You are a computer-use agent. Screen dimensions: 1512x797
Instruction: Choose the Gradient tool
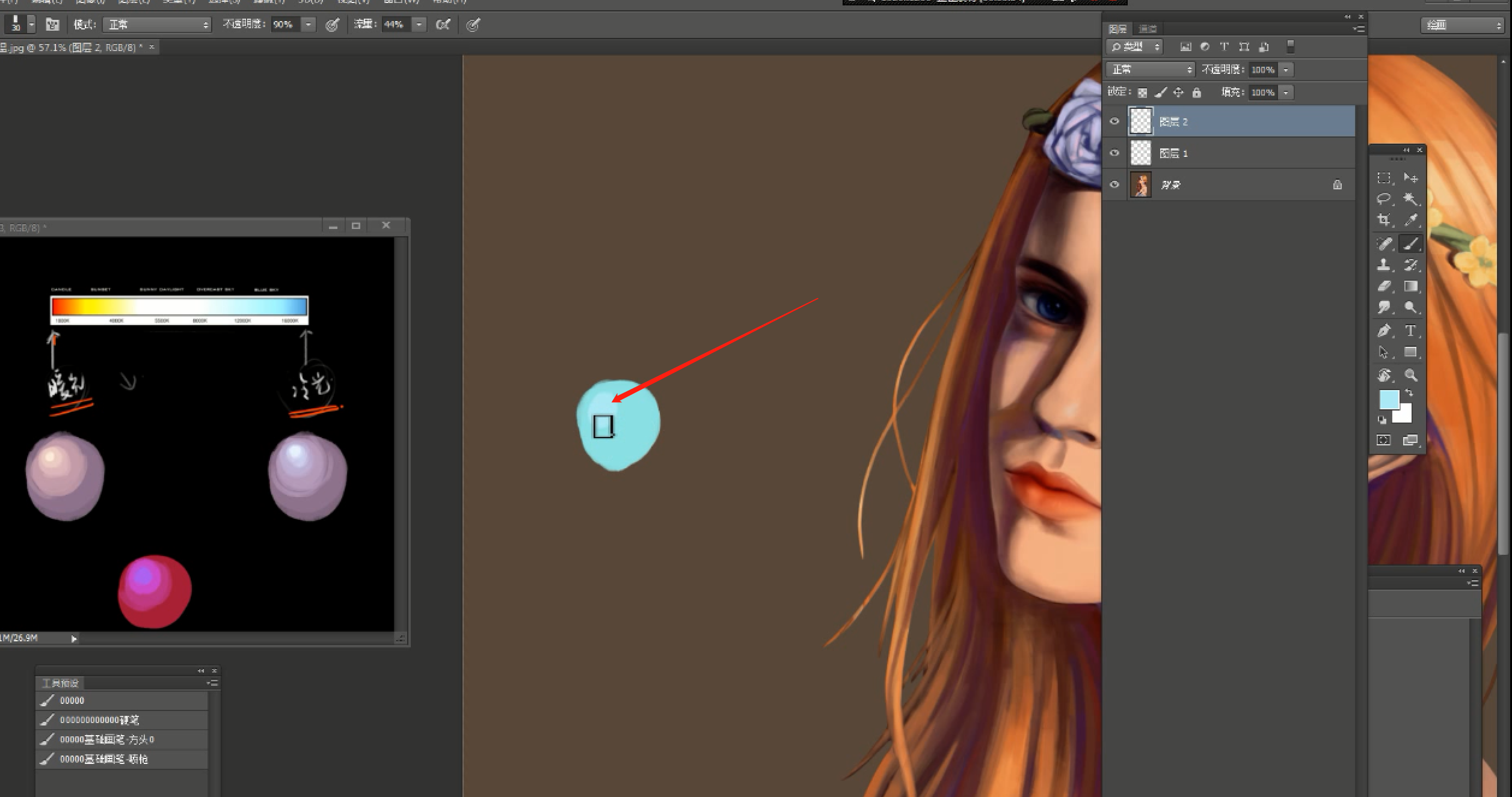[1410, 287]
